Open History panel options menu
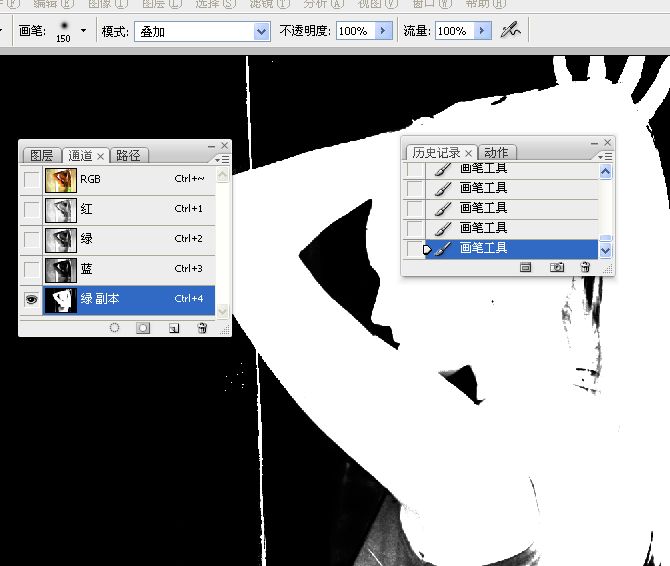 (605, 156)
